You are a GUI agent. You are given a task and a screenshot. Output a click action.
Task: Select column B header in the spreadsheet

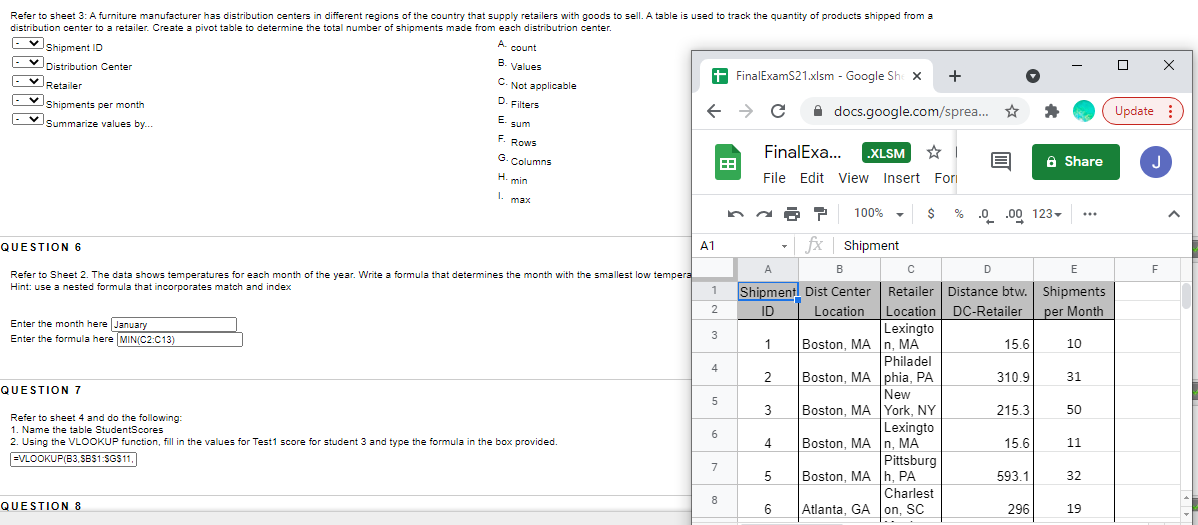[839, 269]
